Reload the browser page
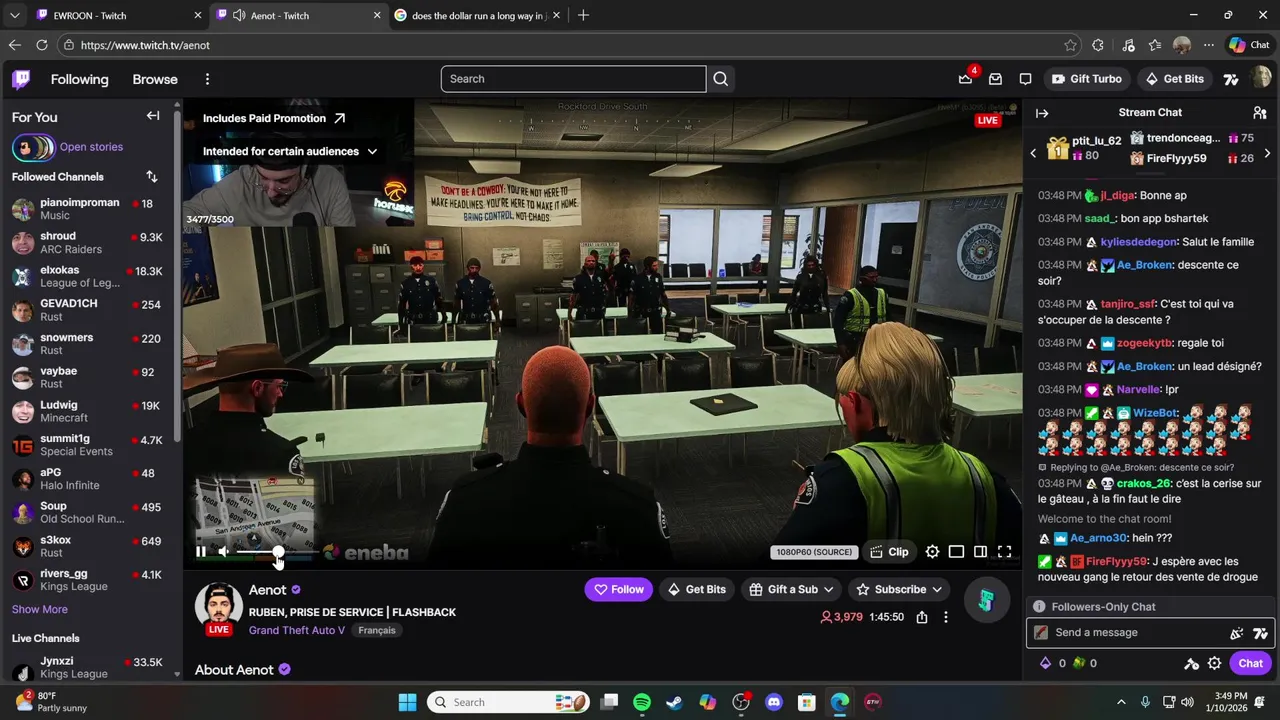 pos(41,45)
